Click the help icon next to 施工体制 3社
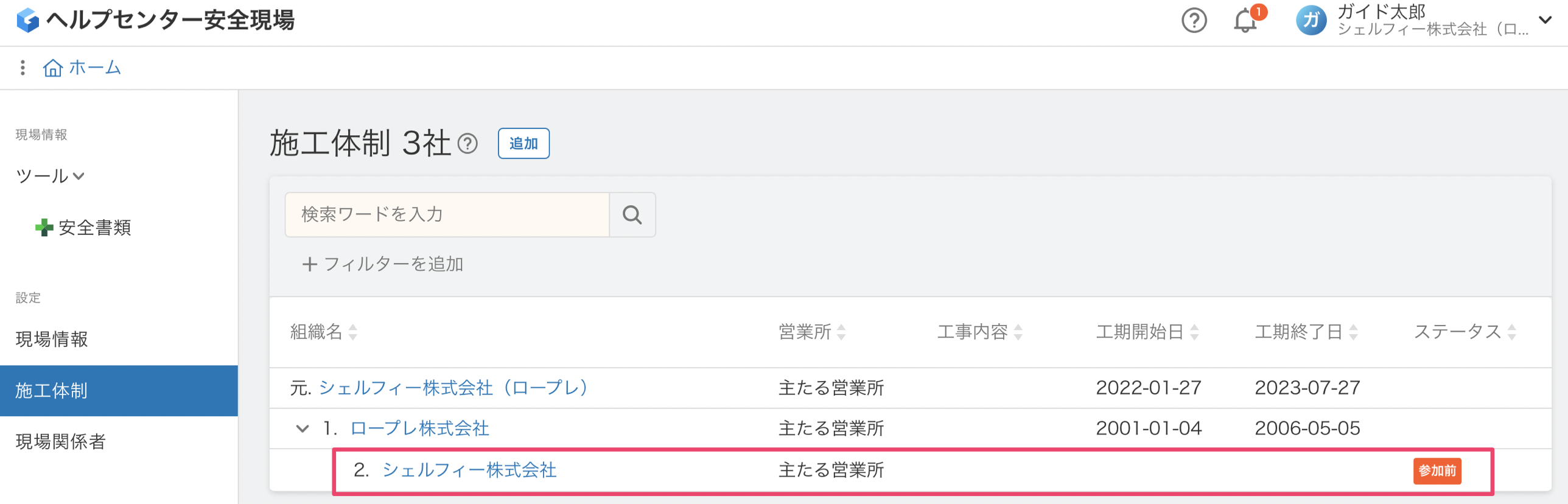This screenshot has height=504, width=1568. (x=467, y=144)
